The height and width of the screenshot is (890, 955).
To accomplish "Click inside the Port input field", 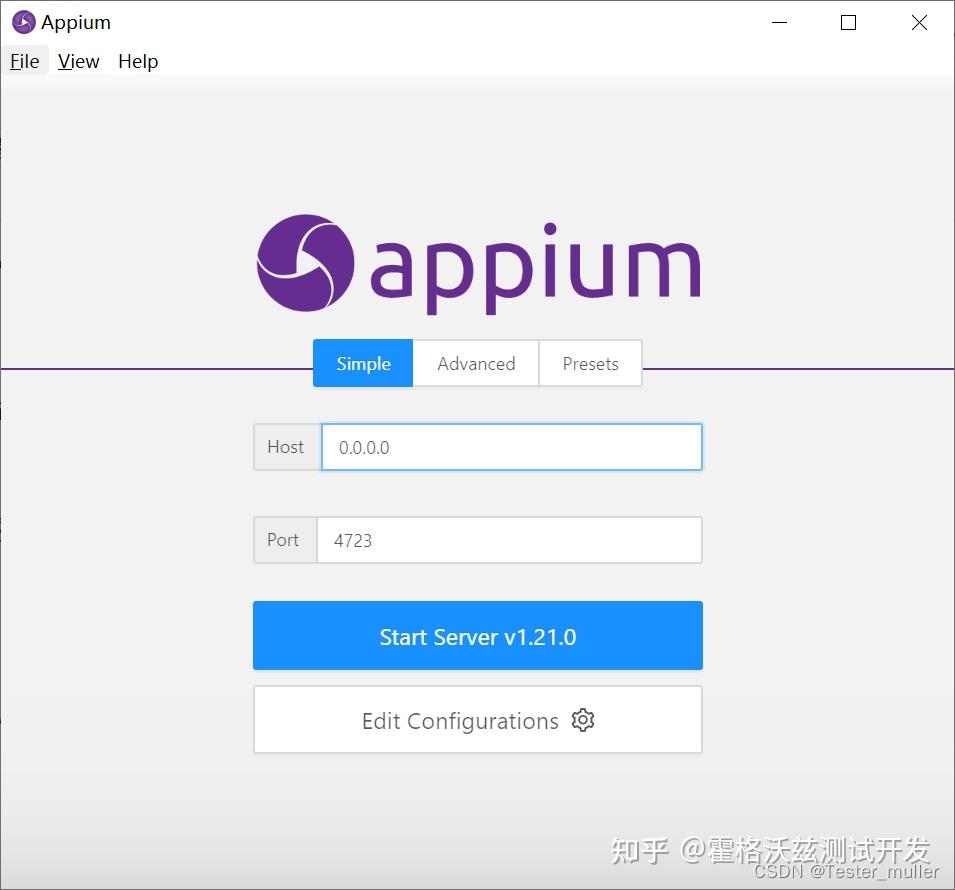I will pos(510,540).
